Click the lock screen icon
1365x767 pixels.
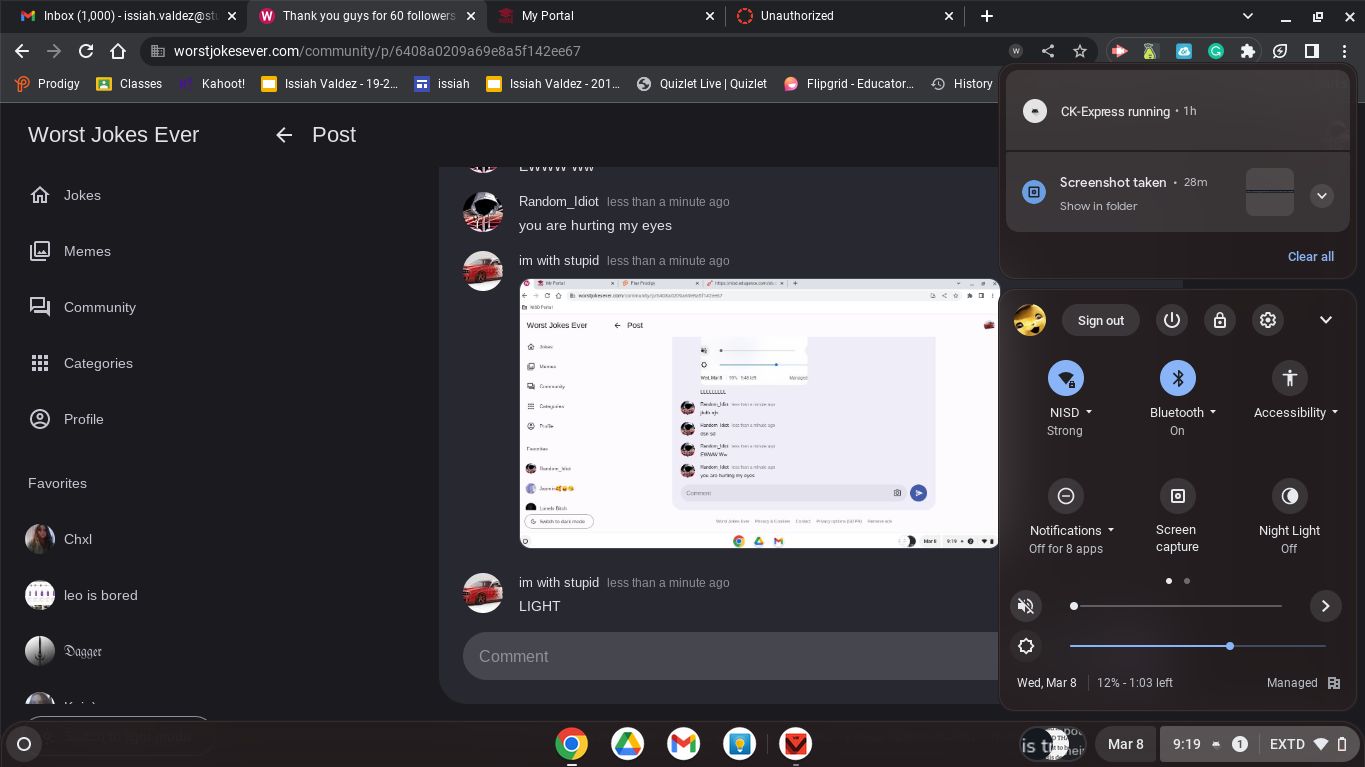(x=1220, y=320)
